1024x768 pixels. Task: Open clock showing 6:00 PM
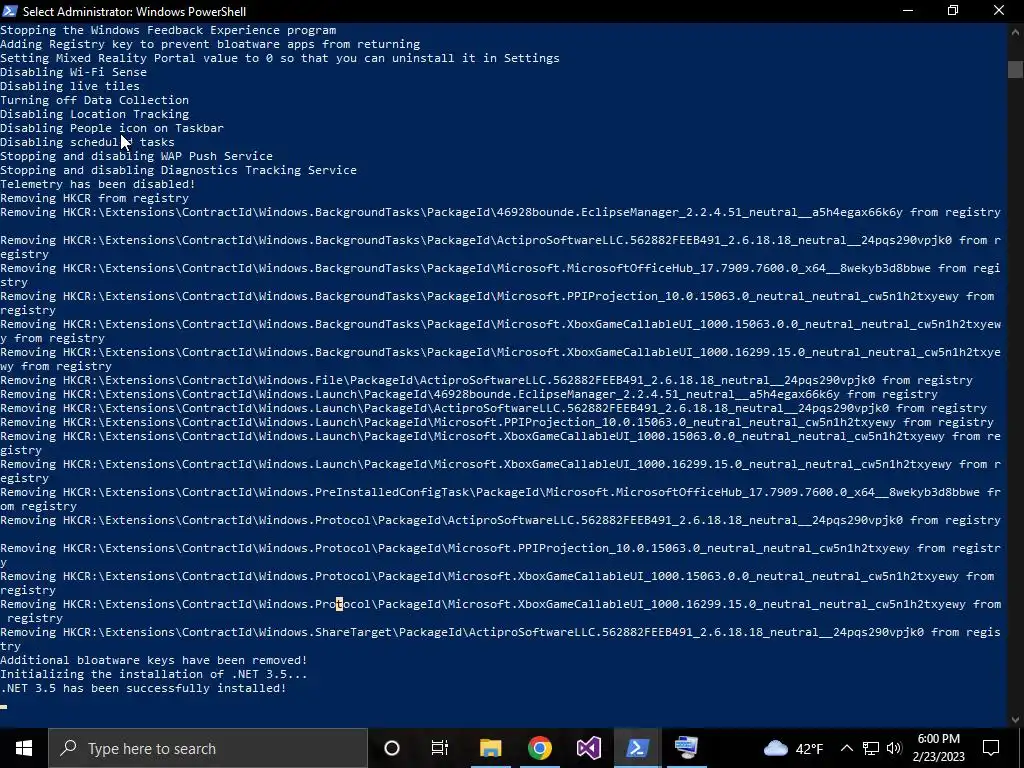point(938,748)
